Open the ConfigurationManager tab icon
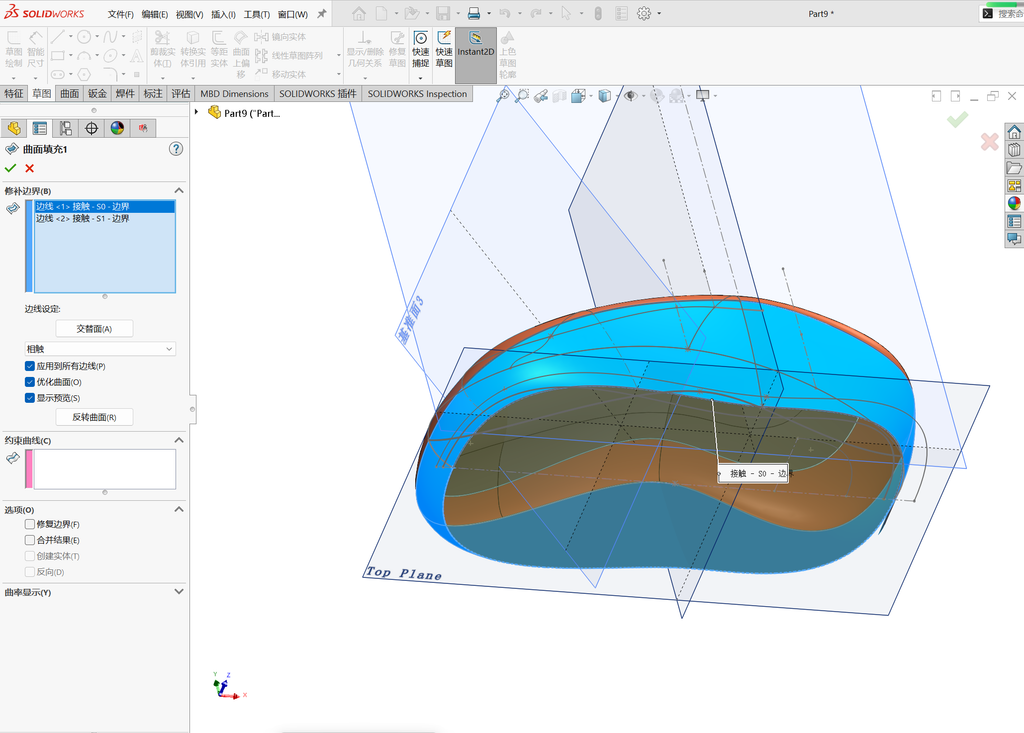 pos(65,128)
